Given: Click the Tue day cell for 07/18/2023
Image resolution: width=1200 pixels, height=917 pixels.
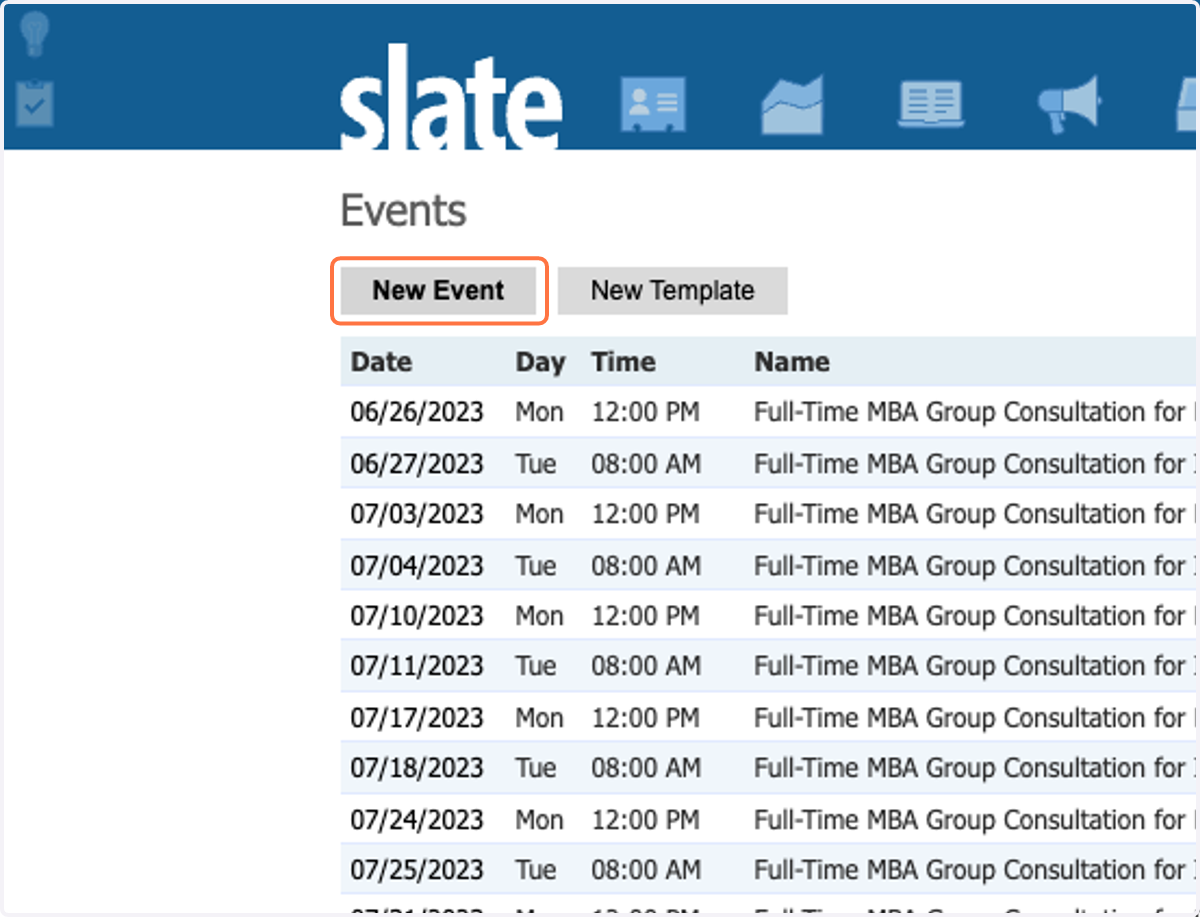Looking at the screenshot, I should [x=536, y=768].
